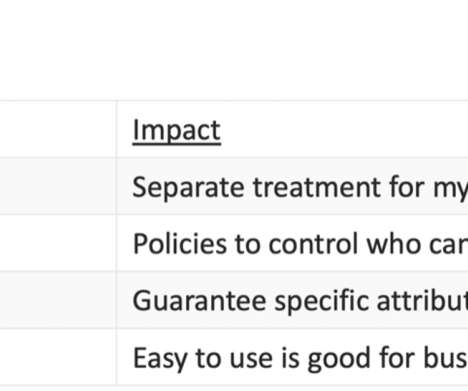The height and width of the screenshot is (391, 468).
Task: Click the empty cell left of 'Separate treatment'
Action: pyautogui.click(x=58, y=186)
